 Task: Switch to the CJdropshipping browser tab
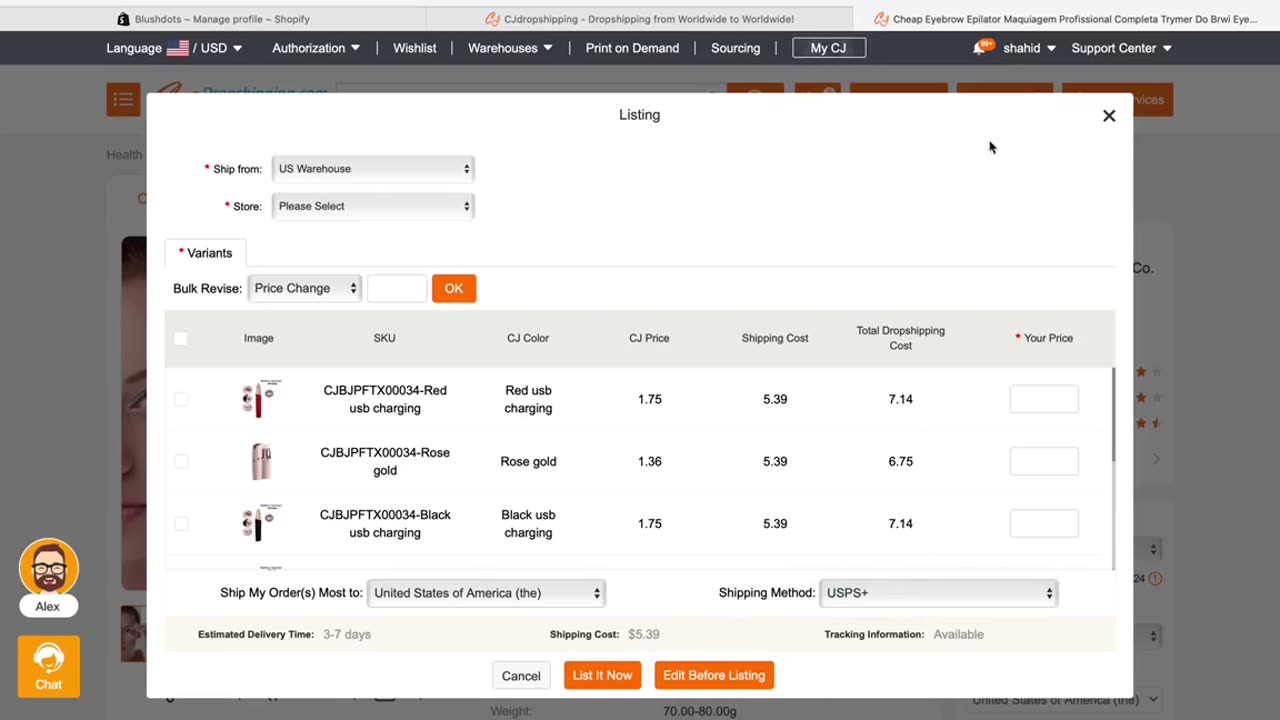tap(640, 19)
